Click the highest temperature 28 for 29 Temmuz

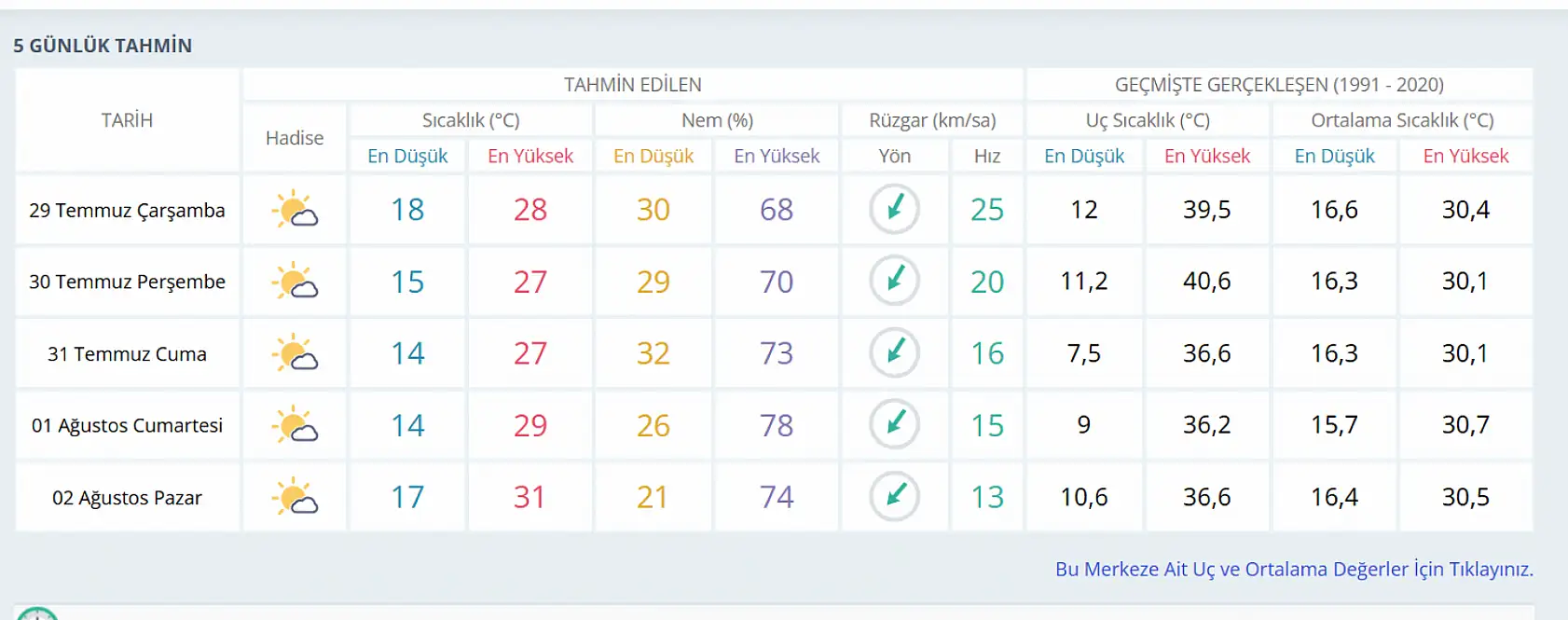pos(530,210)
